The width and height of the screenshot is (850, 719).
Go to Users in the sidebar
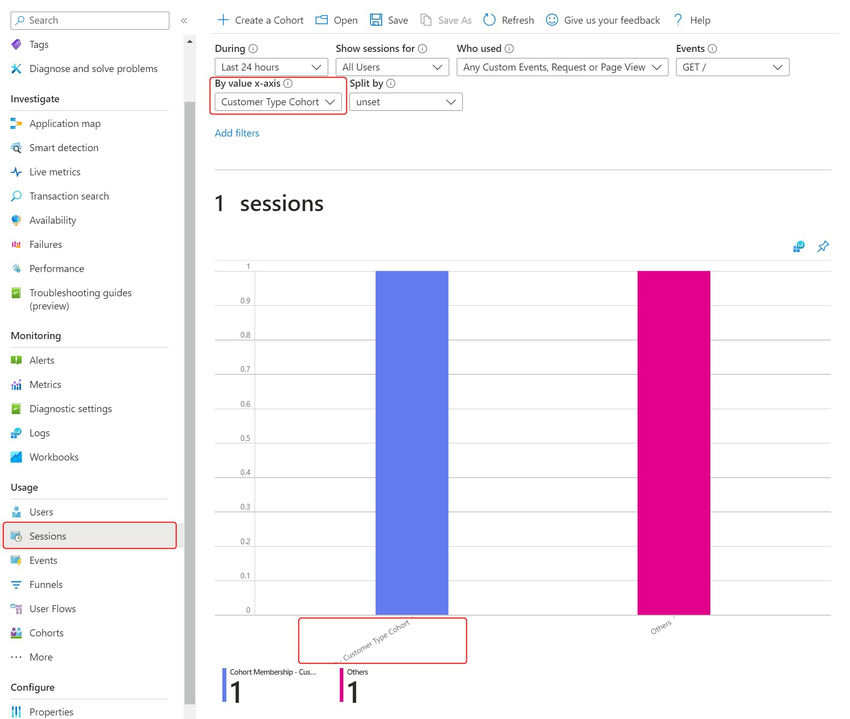41,512
